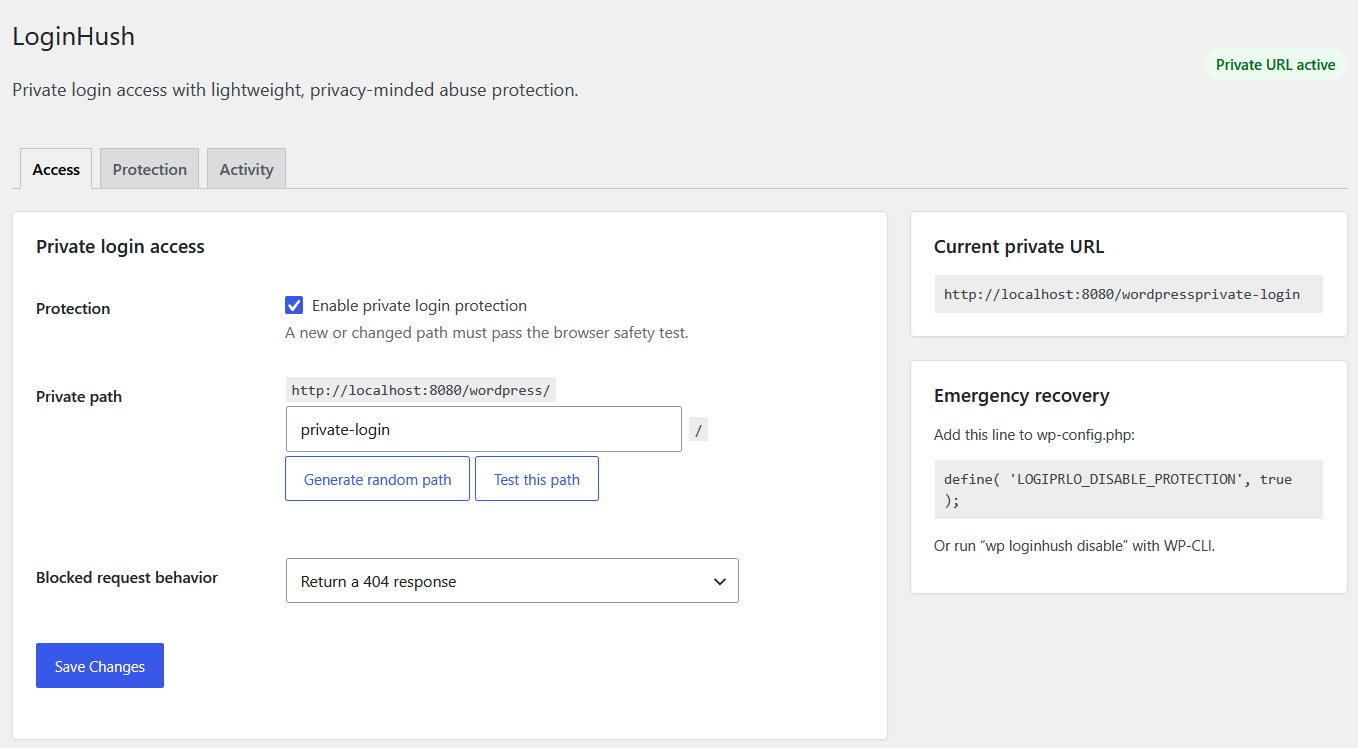The image size is (1358, 748).
Task: Click the Private login access heading
Action: pos(120,247)
